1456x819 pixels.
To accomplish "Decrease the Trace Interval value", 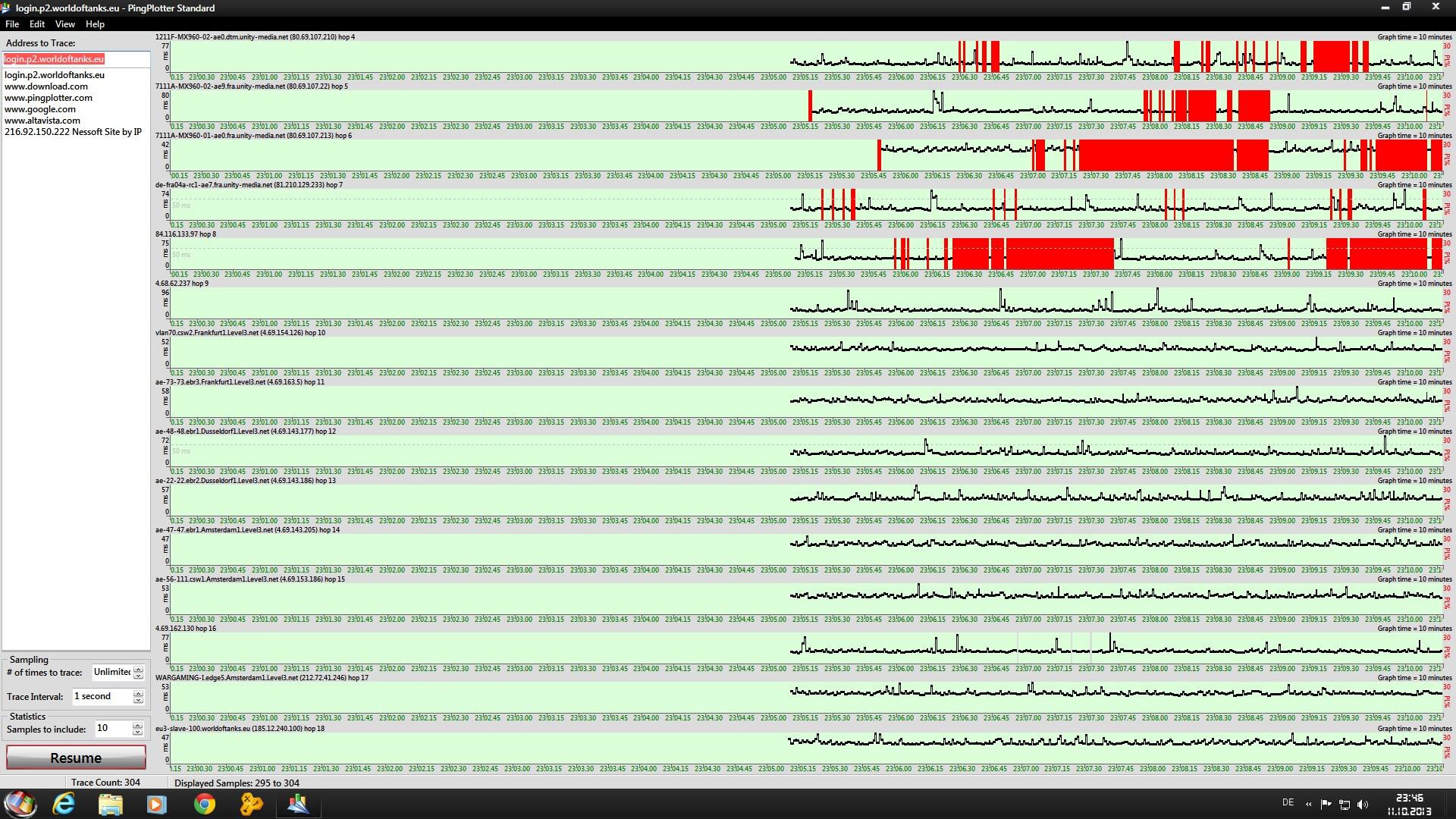I will click(138, 700).
